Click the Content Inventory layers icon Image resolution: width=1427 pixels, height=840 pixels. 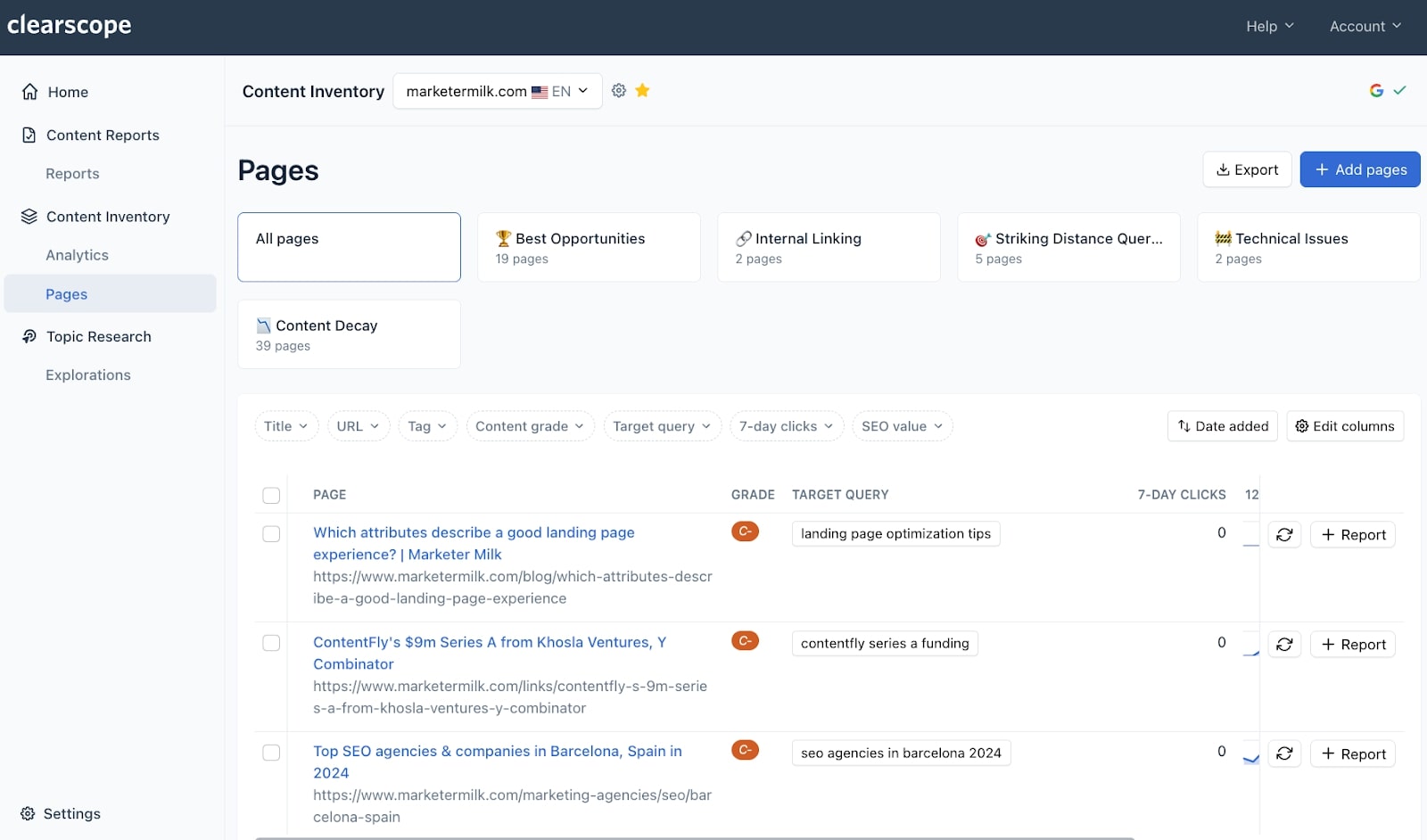pos(29,217)
